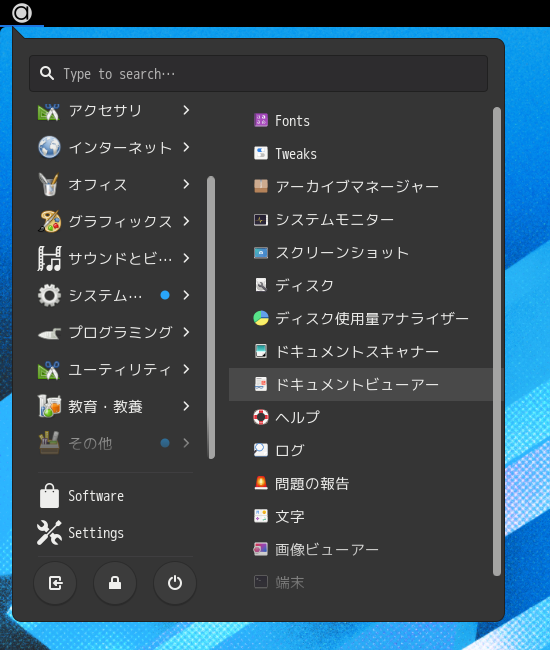The image size is (550, 650).
Task: Expand the インターネット category chevron
Action: (186, 147)
